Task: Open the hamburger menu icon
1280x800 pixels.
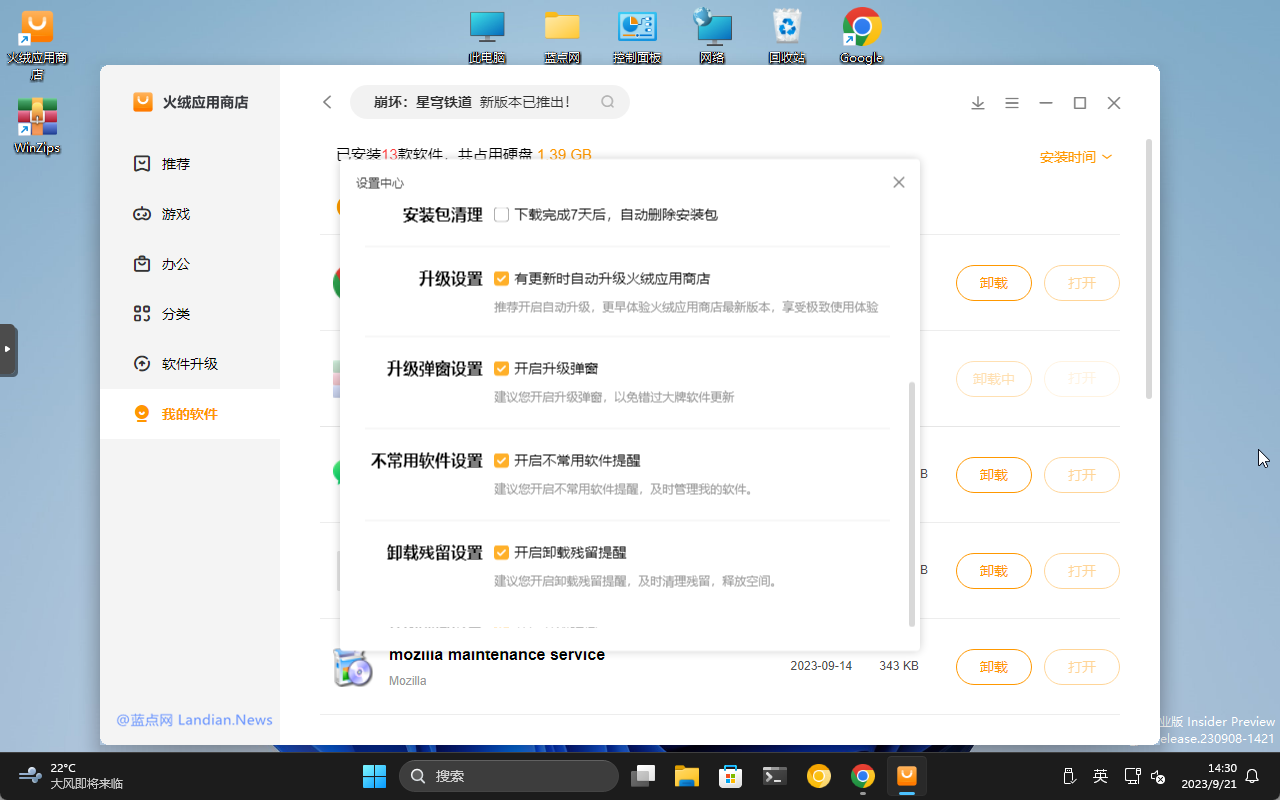Action: (1012, 103)
